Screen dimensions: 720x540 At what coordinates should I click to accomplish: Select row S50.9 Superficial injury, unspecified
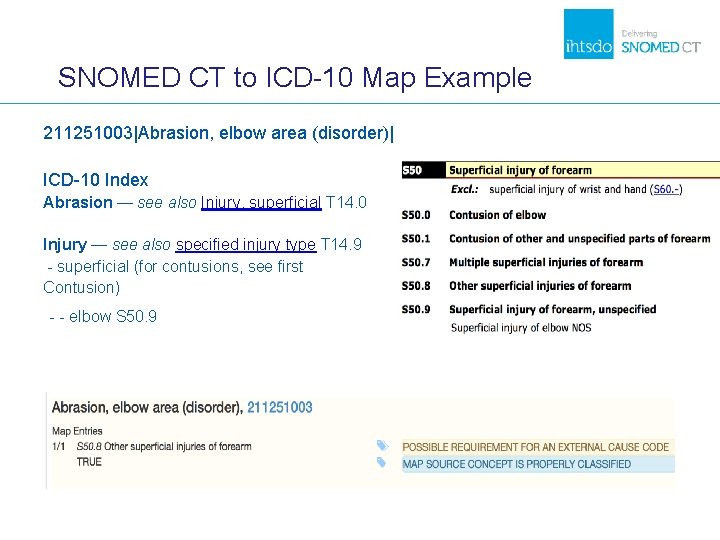pyautogui.click(x=529, y=309)
